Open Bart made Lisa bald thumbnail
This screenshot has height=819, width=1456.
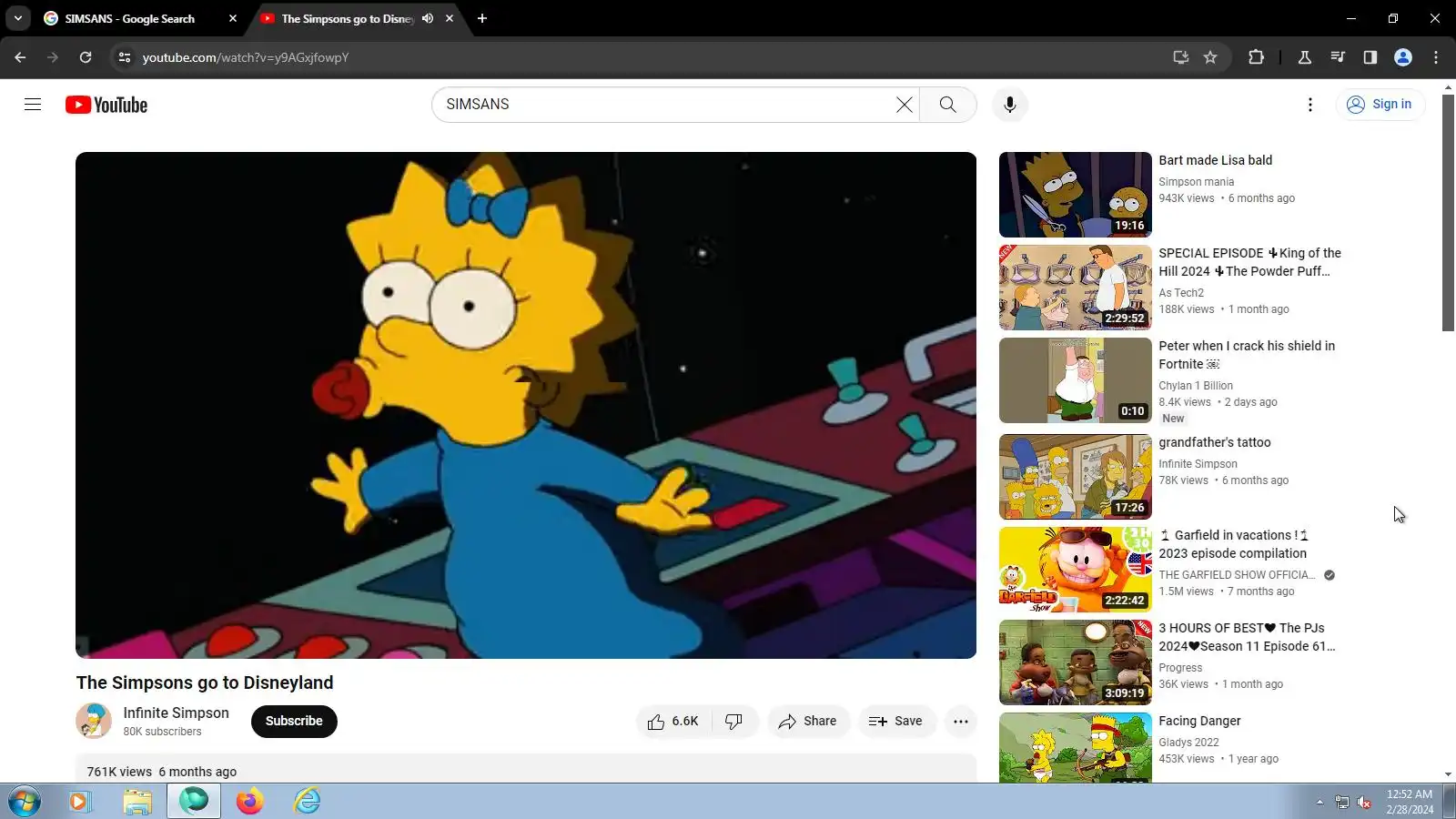click(x=1075, y=195)
